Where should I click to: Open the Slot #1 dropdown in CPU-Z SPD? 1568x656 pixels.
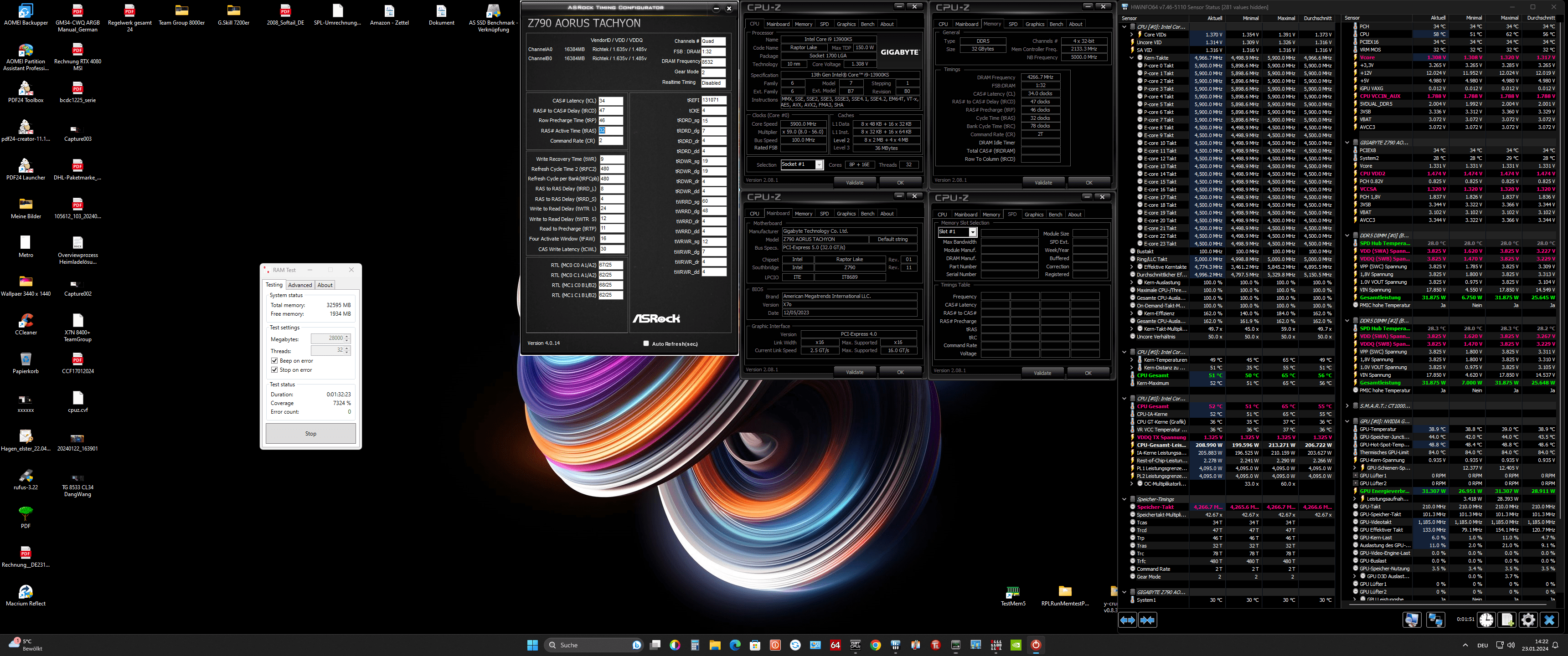point(973,232)
